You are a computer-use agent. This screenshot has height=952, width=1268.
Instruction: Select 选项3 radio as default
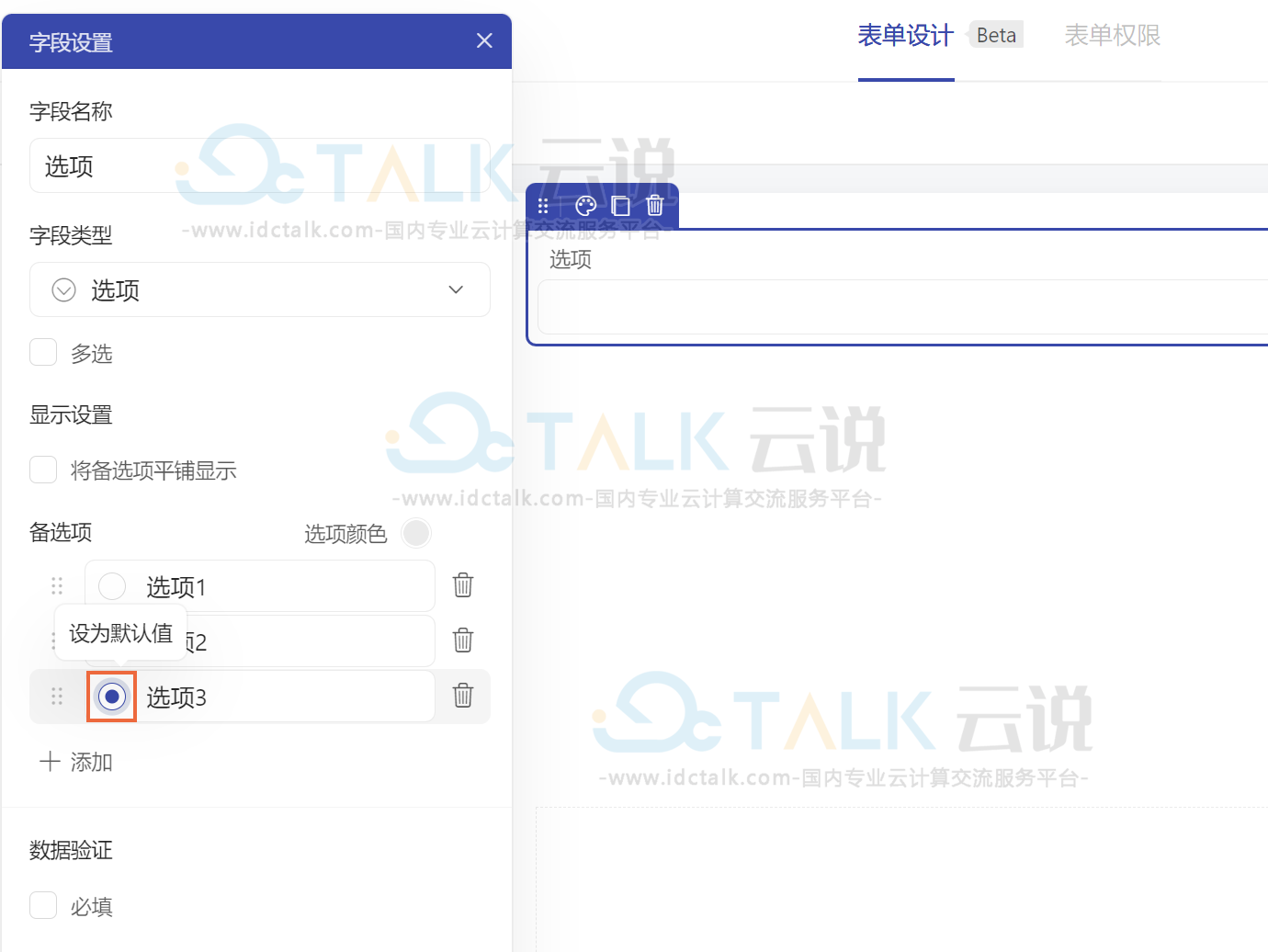(112, 697)
